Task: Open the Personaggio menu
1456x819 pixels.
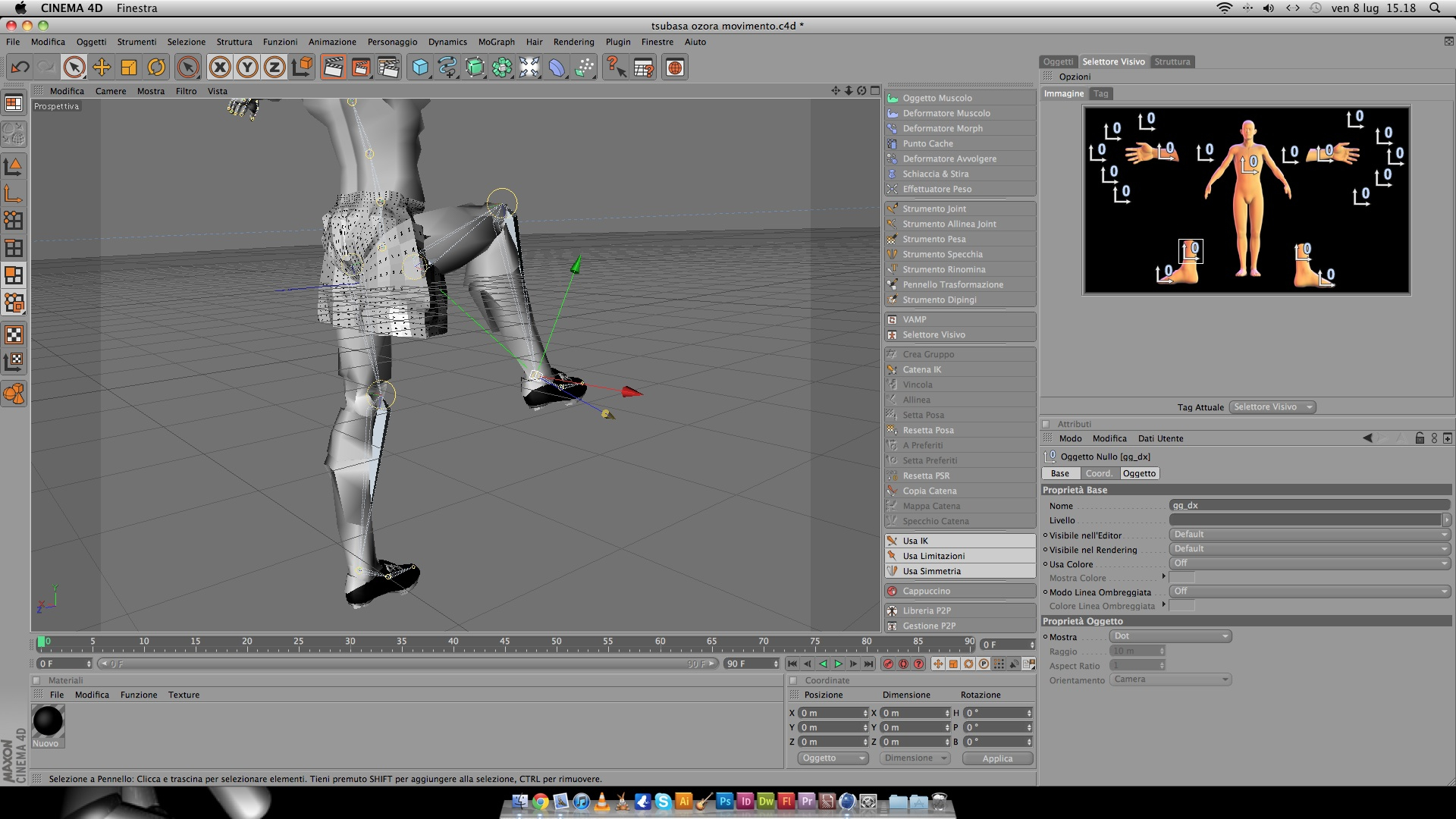Action: [392, 42]
